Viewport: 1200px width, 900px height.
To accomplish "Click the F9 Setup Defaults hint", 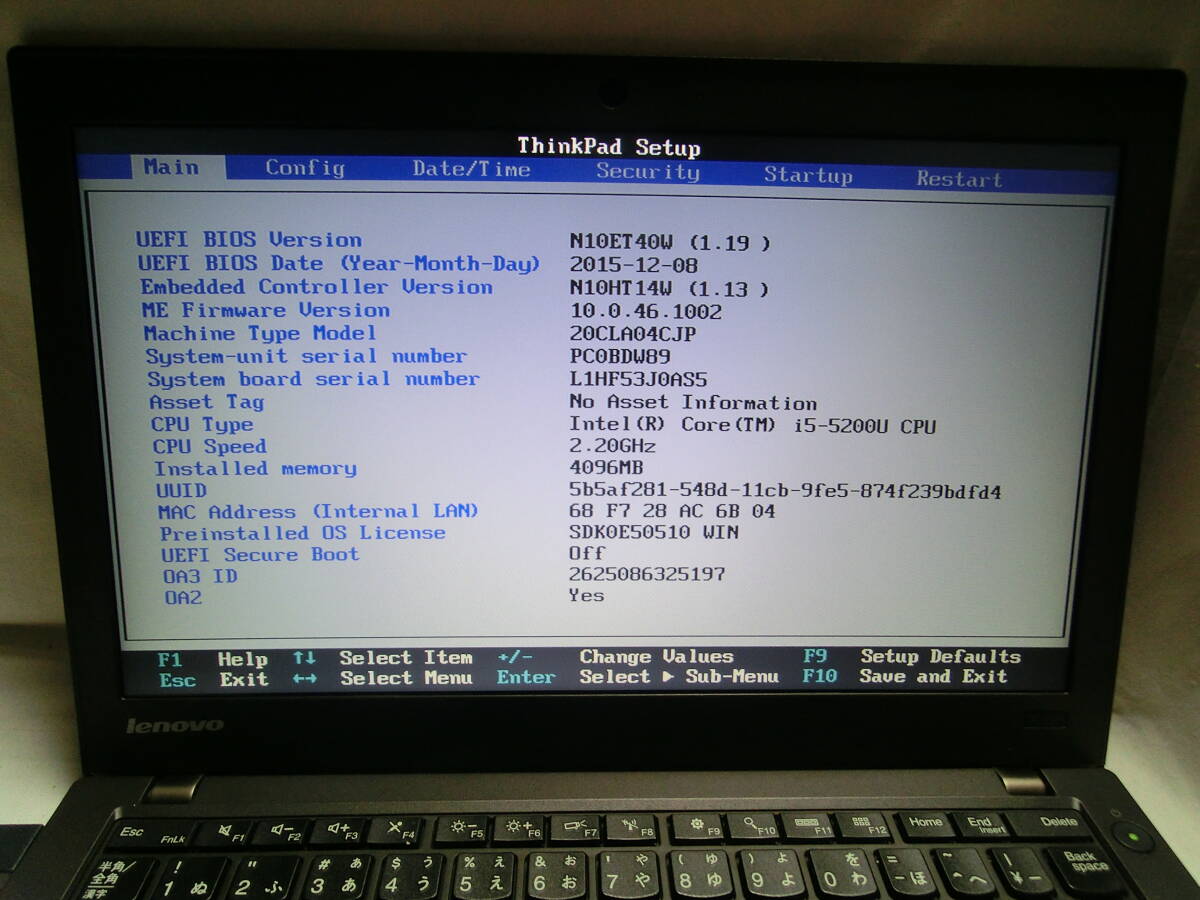I will click(912, 656).
